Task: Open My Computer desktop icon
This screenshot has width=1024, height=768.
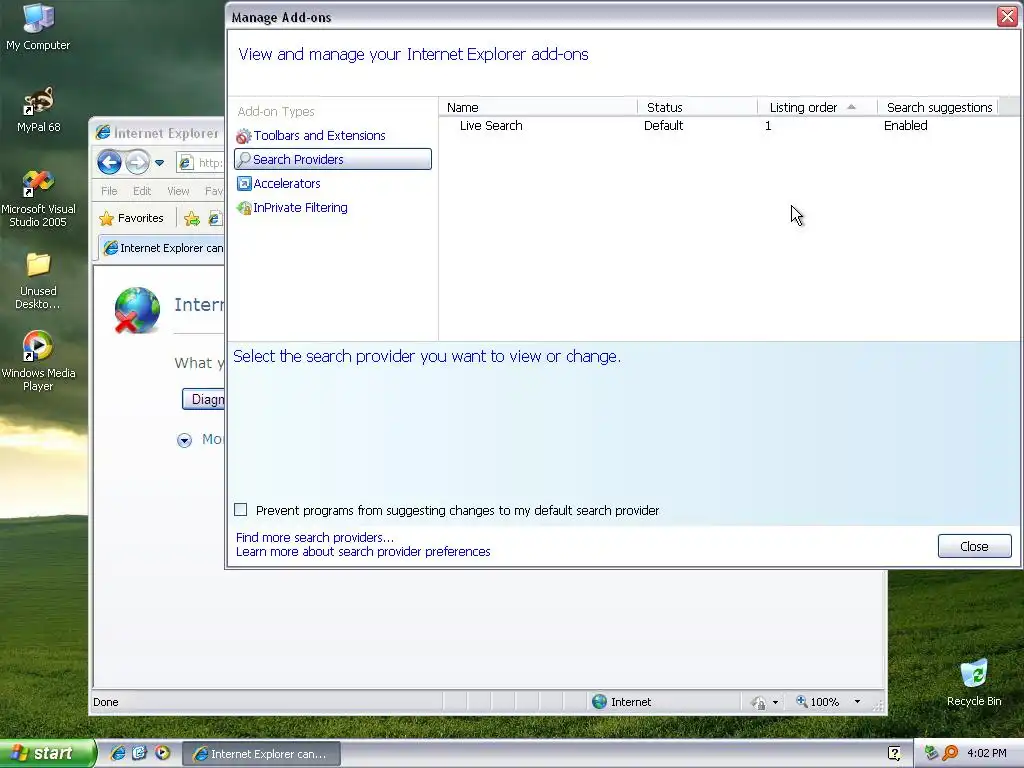Action: pyautogui.click(x=38, y=27)
